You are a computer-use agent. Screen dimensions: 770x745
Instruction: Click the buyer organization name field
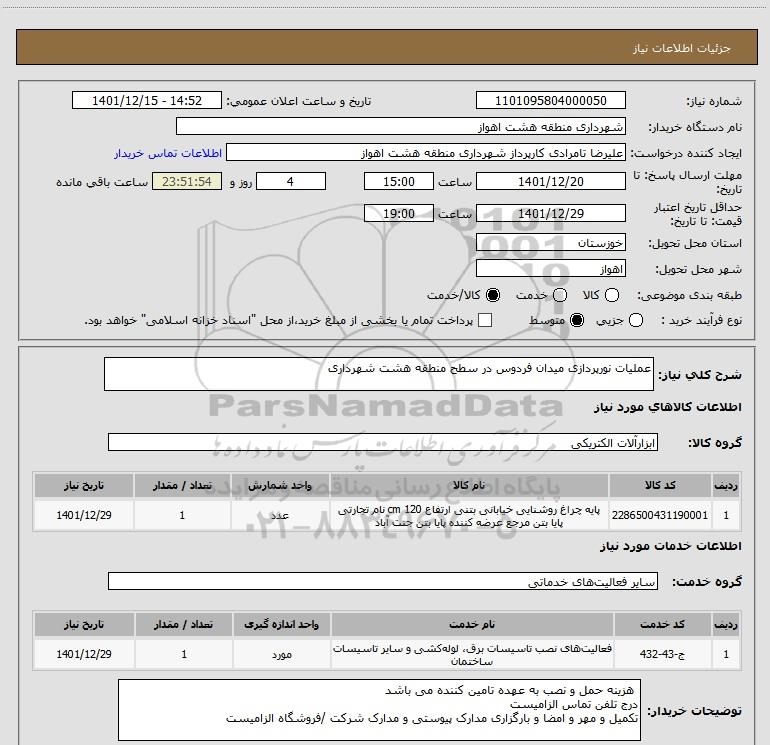point(401,126)
